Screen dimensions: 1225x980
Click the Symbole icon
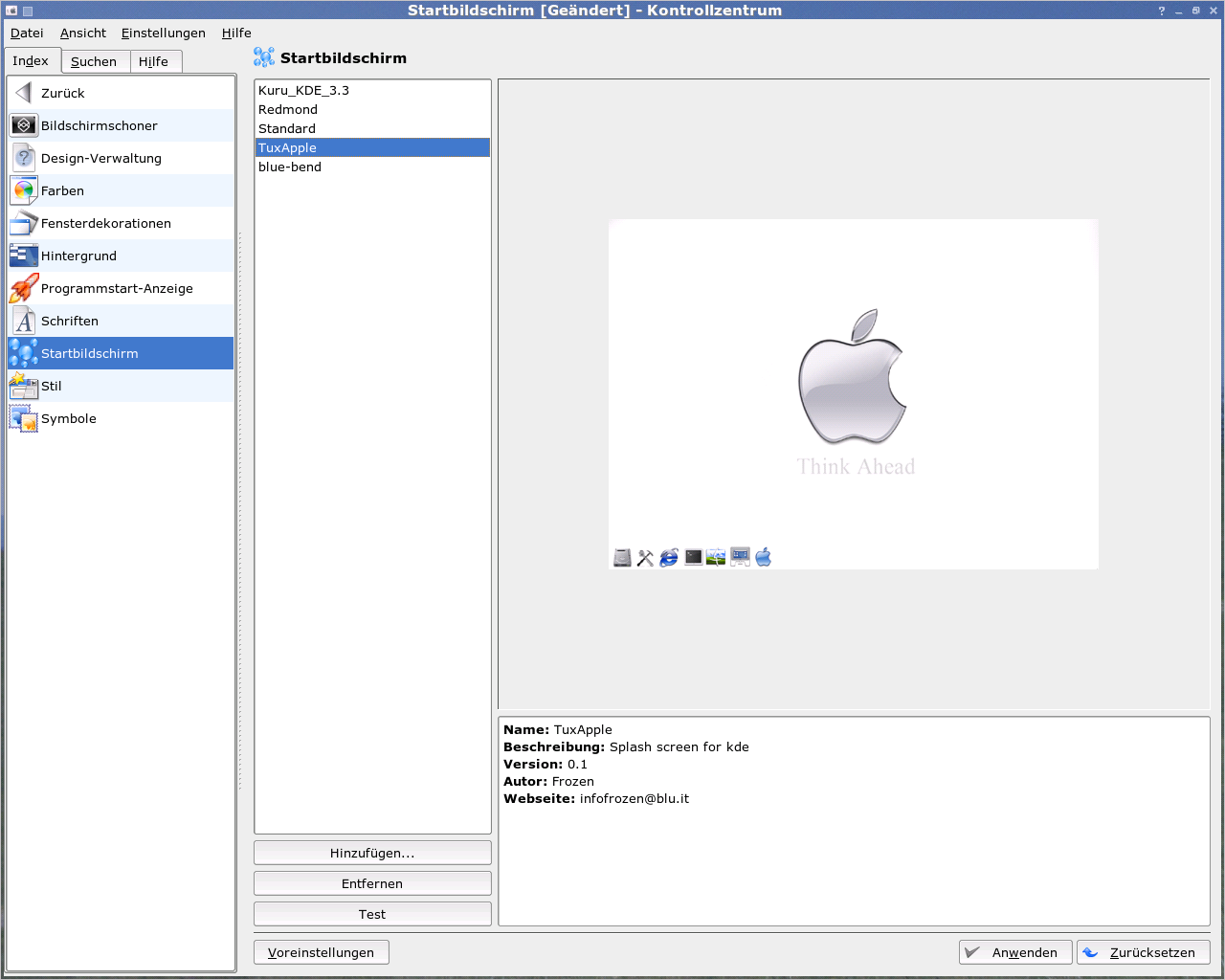pos(24,418)
